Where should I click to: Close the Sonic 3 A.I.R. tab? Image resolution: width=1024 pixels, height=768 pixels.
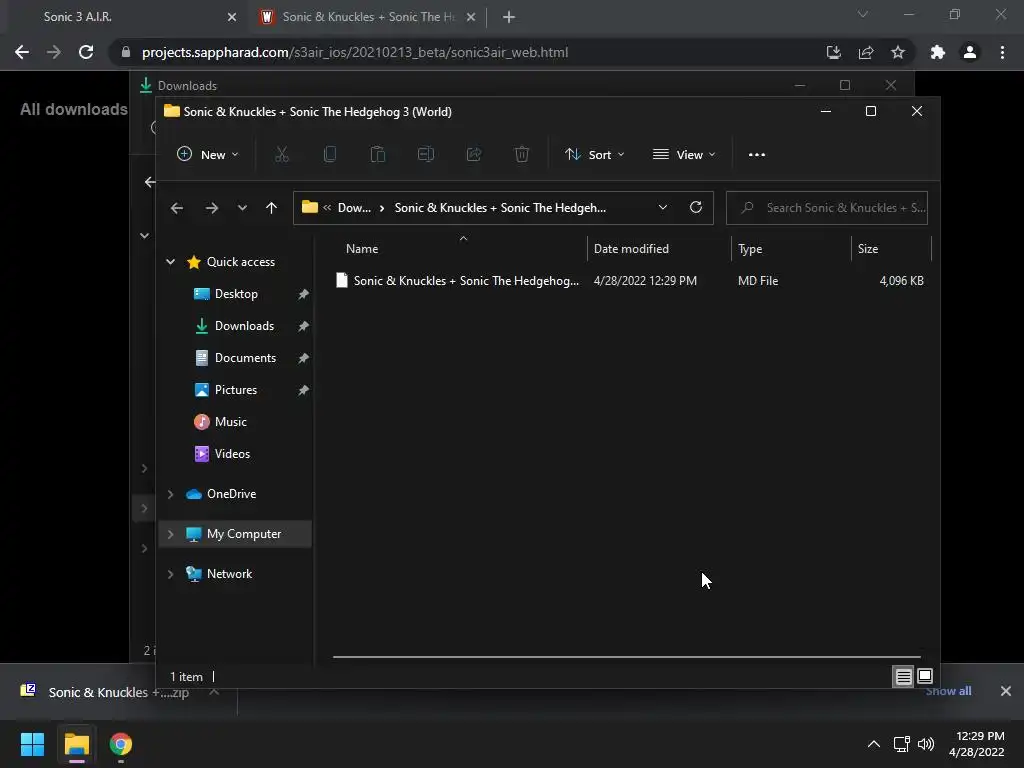(x=232, y=17)
